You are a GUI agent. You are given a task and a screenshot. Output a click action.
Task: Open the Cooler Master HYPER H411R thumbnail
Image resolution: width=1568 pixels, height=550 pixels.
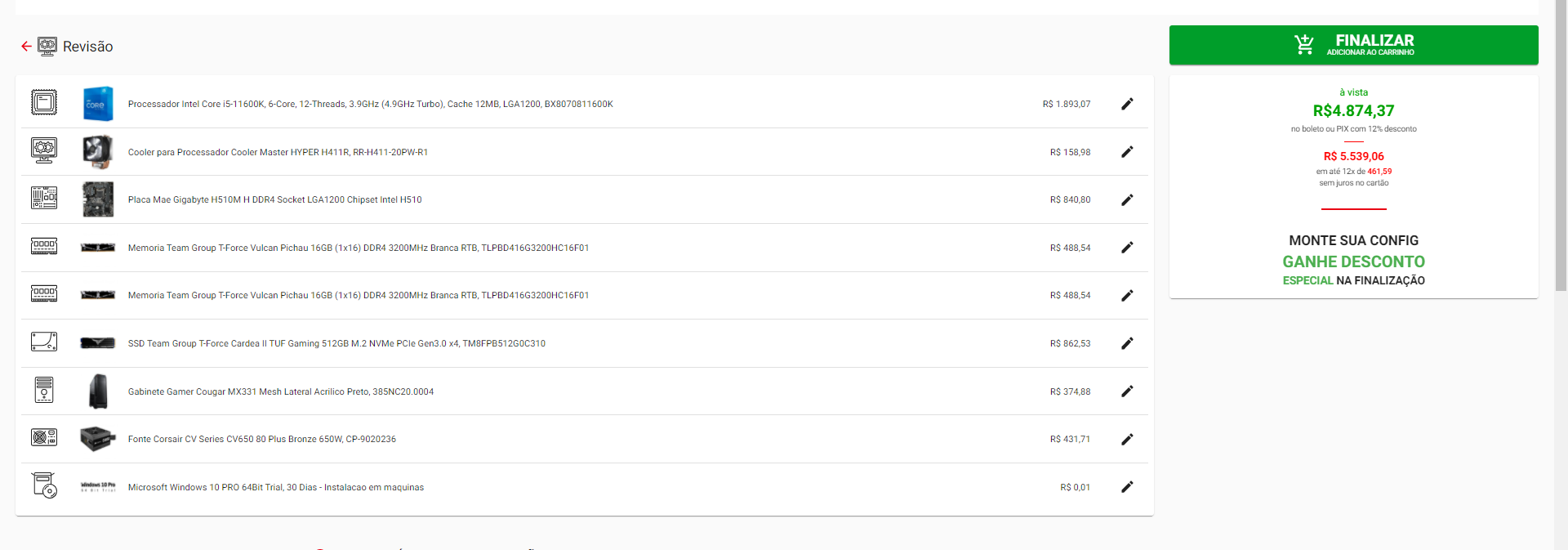coord(98,152)
